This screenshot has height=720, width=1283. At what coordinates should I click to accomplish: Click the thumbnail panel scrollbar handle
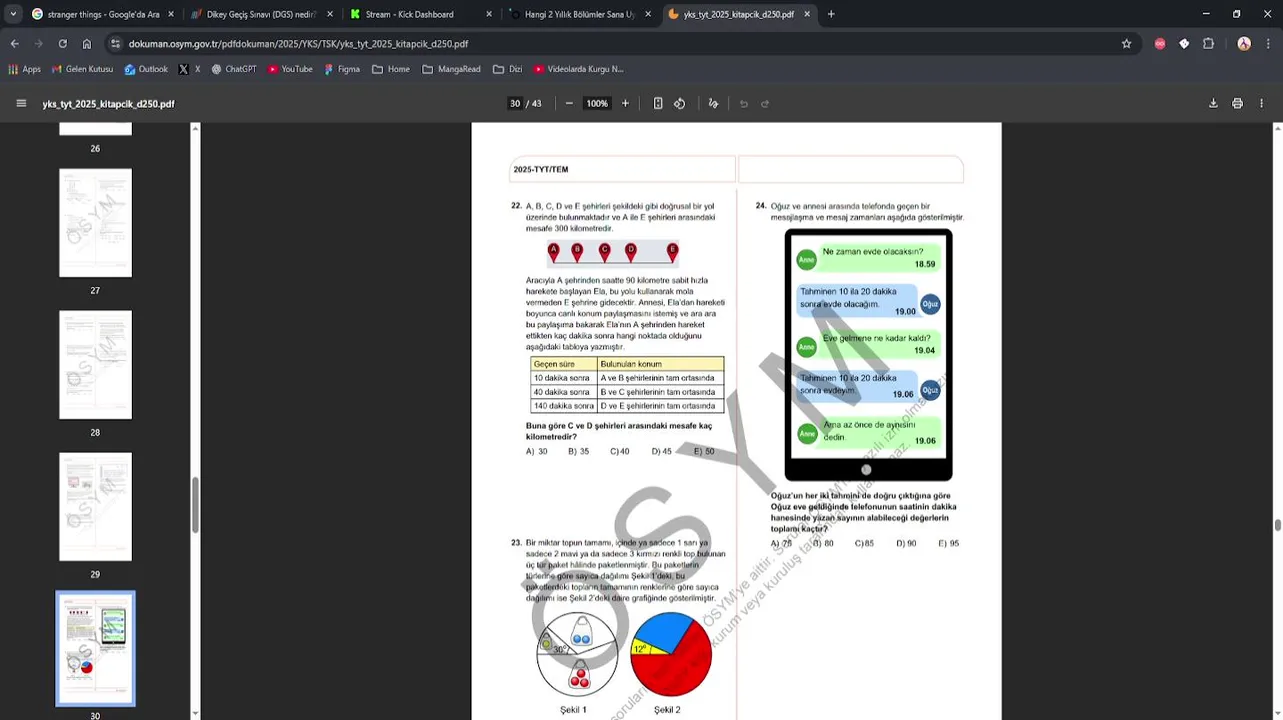[x=195, y=505]
